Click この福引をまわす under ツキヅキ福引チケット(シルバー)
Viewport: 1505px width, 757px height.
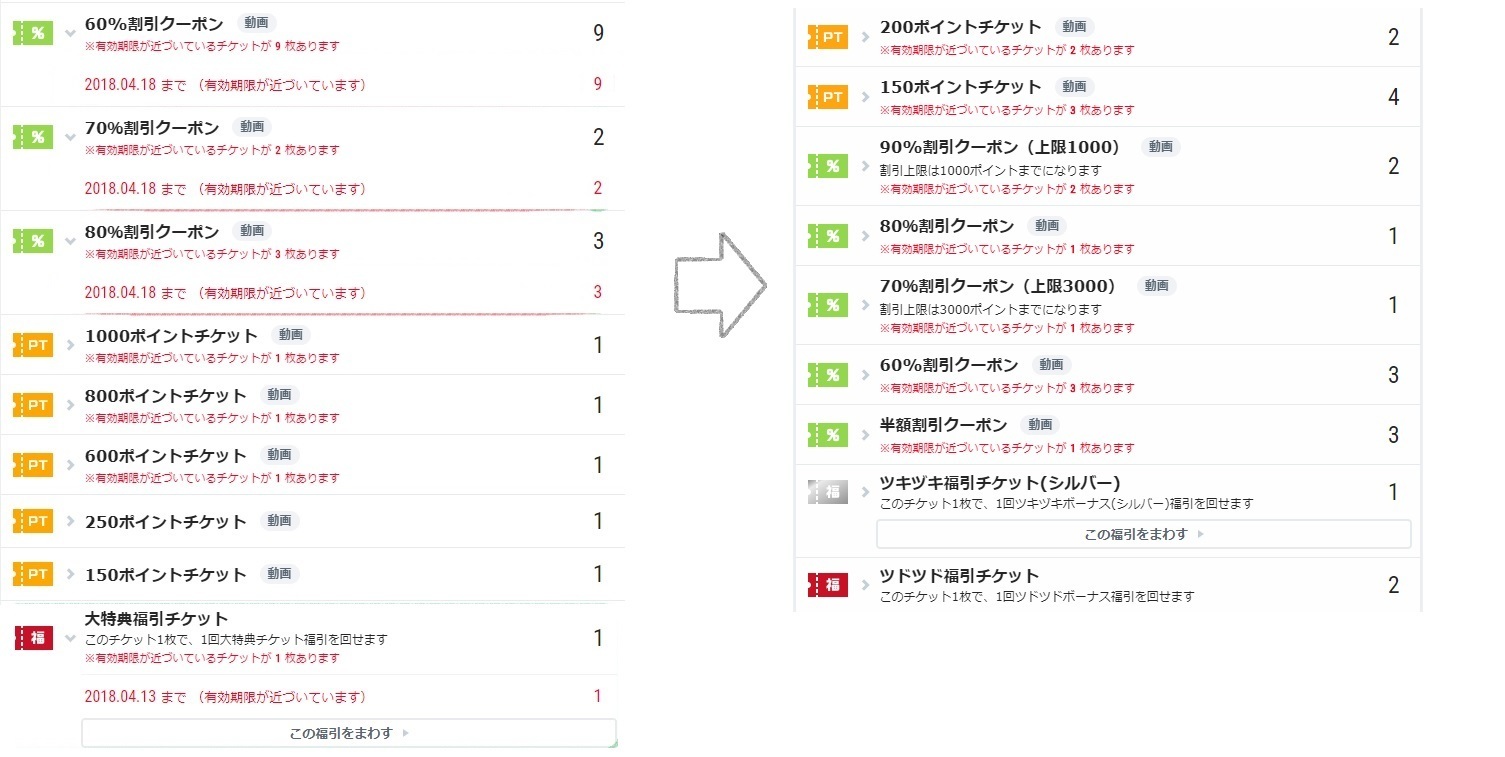[x=1144, y=534]
